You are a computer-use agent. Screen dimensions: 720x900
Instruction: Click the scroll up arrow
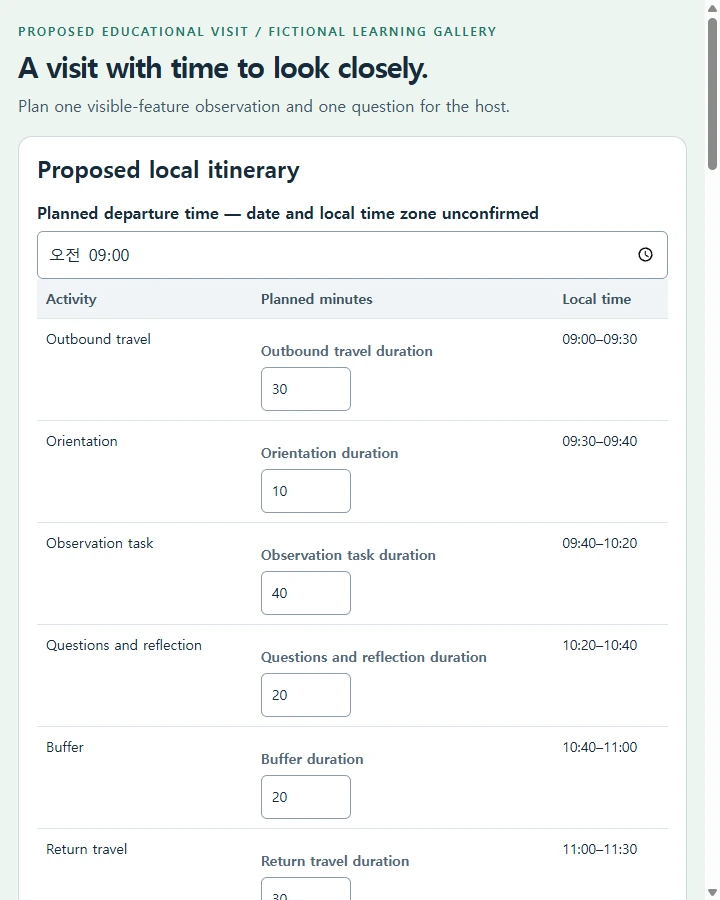(x=713, y=8)
